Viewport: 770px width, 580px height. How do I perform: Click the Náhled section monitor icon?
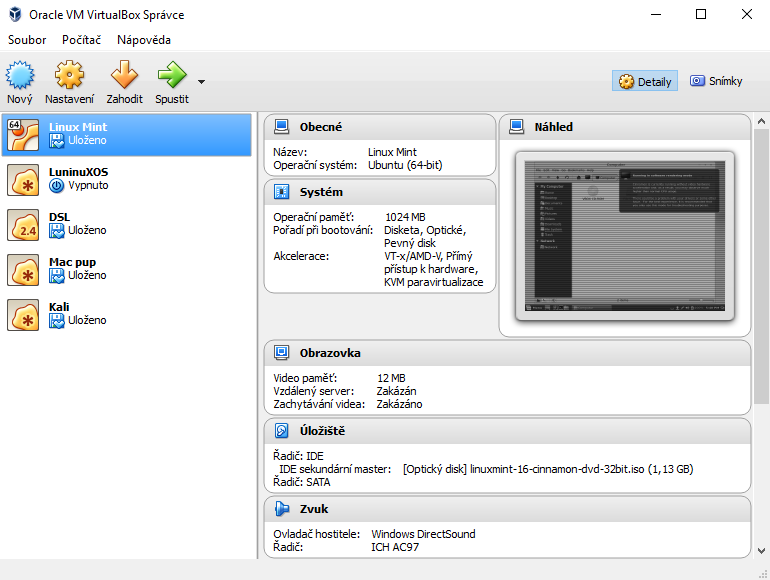[517, 127]
